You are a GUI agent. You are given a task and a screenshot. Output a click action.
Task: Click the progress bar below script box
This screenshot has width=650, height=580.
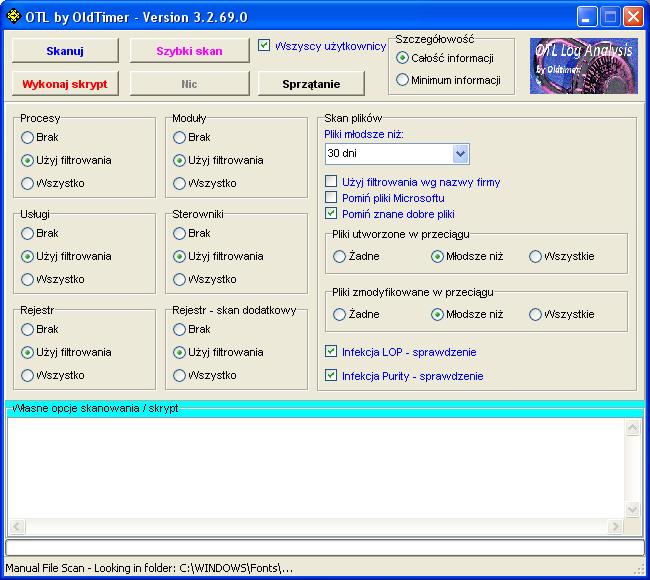[x=325, y=548]
